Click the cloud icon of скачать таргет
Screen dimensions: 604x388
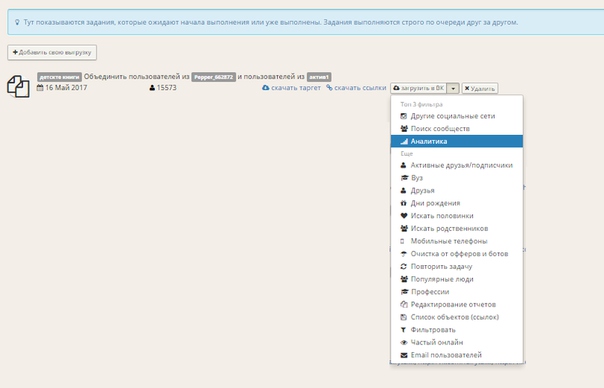pos(265,88)
